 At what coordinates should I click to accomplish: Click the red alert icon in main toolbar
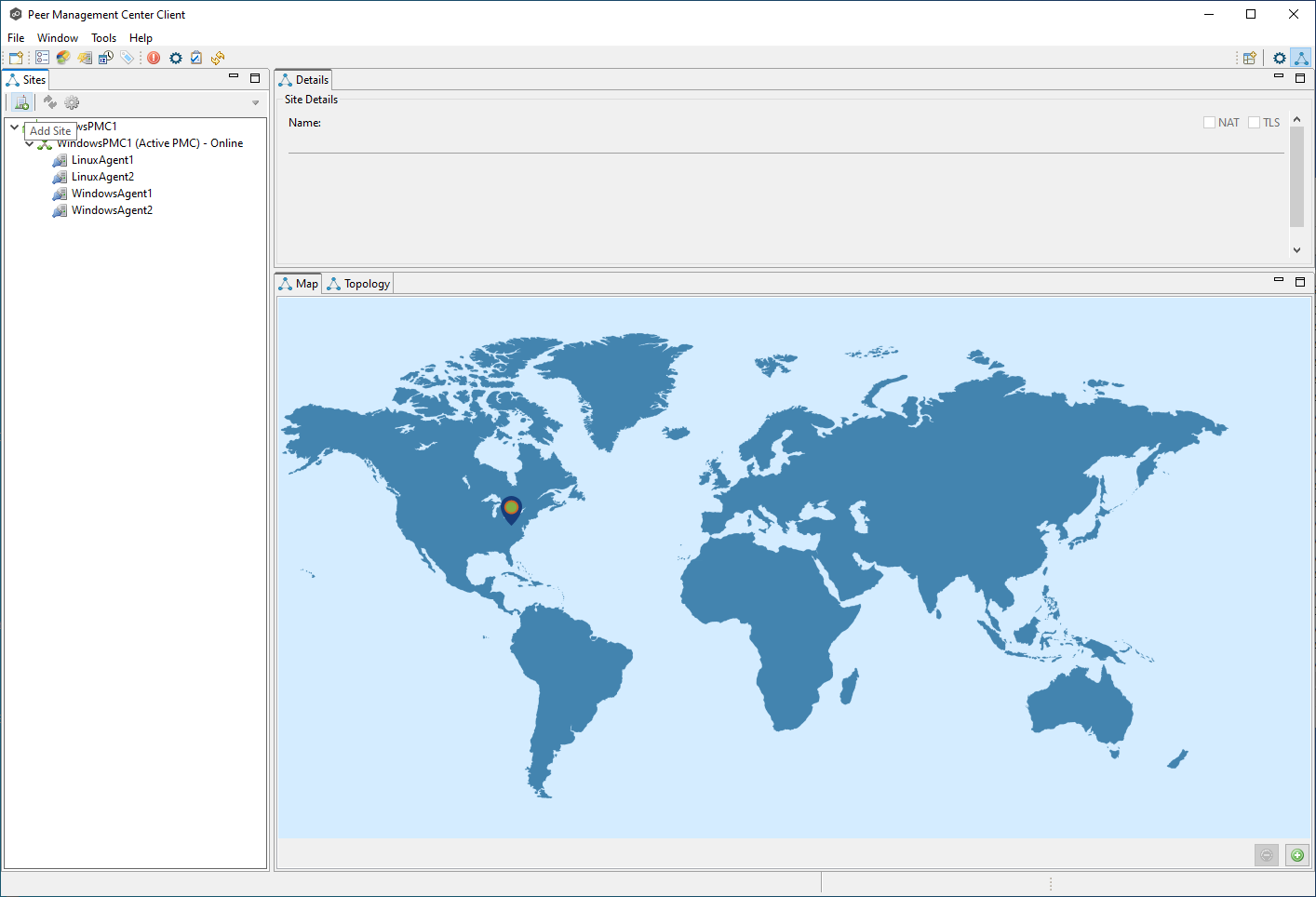coord(154,58)
